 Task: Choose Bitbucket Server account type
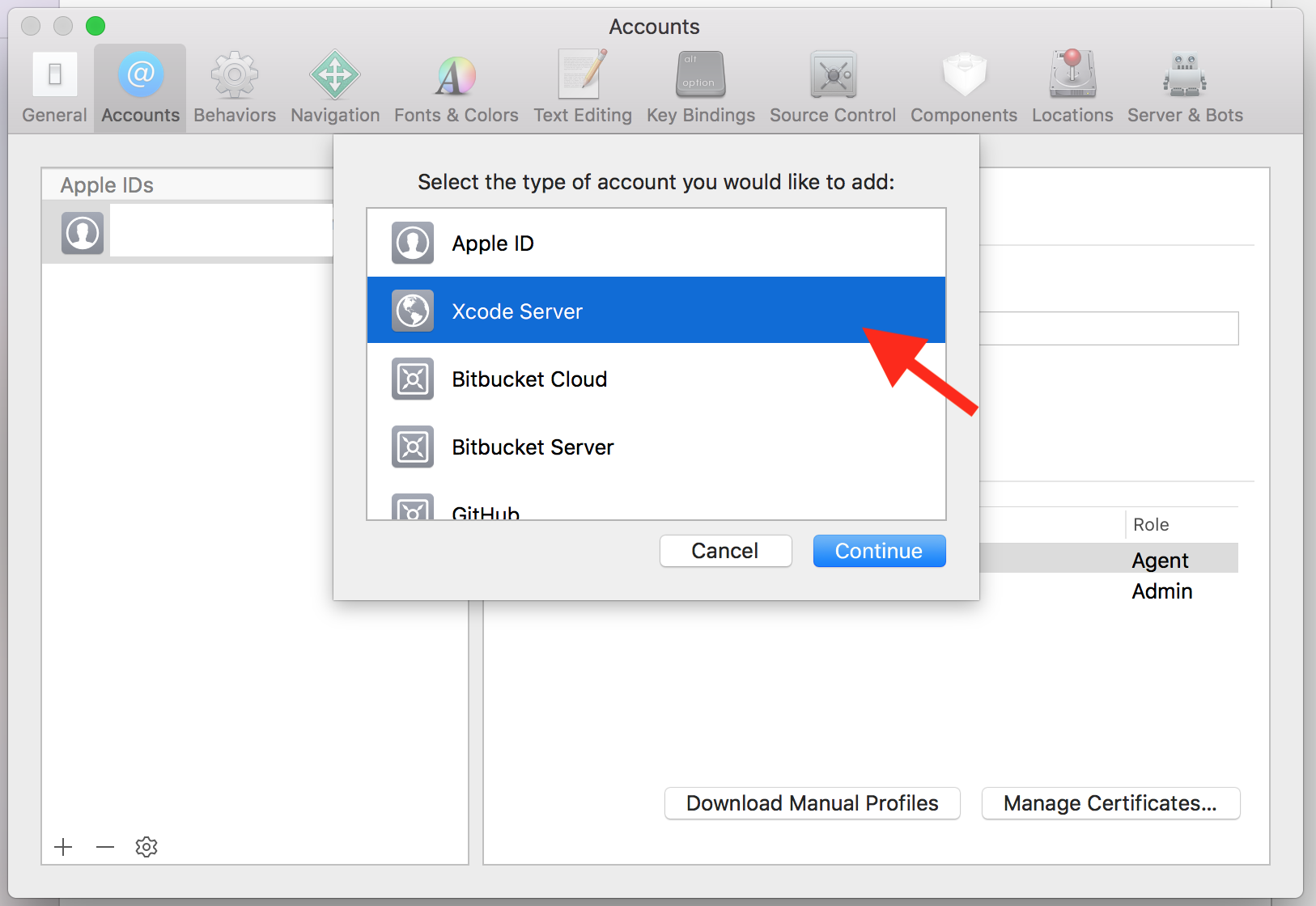[x=656, y=447]
